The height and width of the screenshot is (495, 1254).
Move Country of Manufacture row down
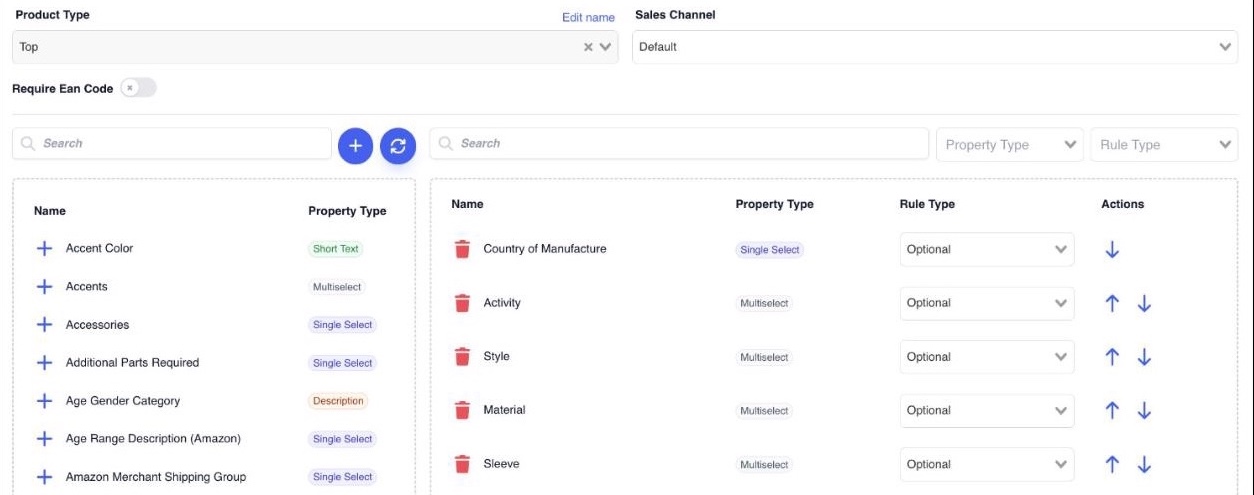[1112, 250]
